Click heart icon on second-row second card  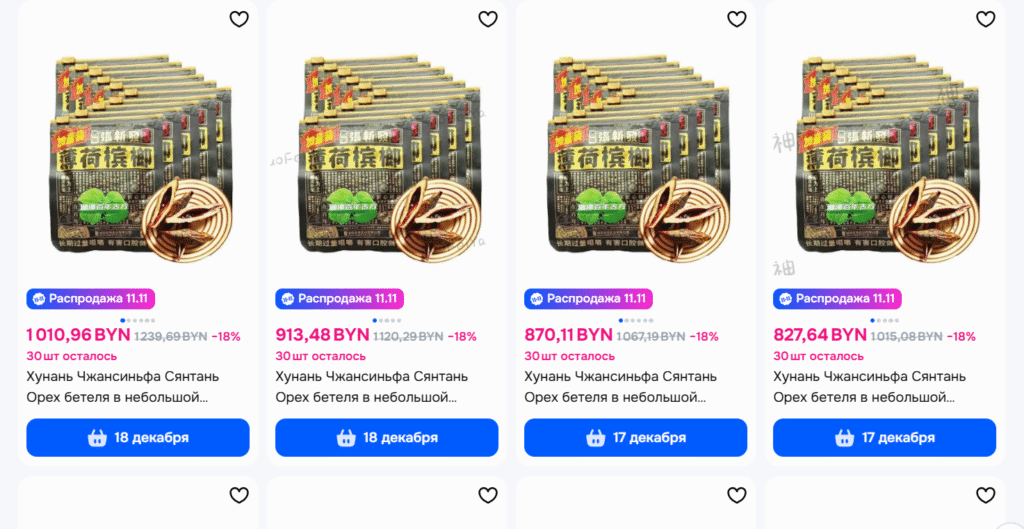coord(488,496)
